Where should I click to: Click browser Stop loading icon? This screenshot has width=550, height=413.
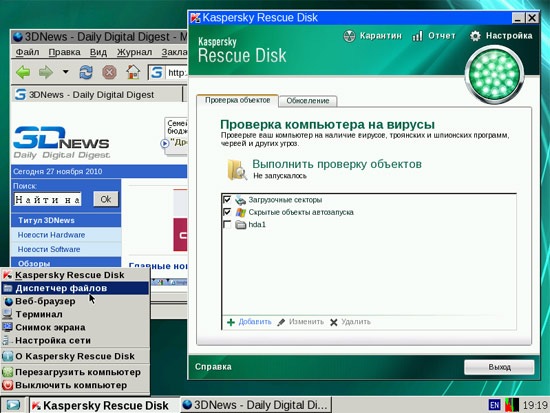coord(109,72)
